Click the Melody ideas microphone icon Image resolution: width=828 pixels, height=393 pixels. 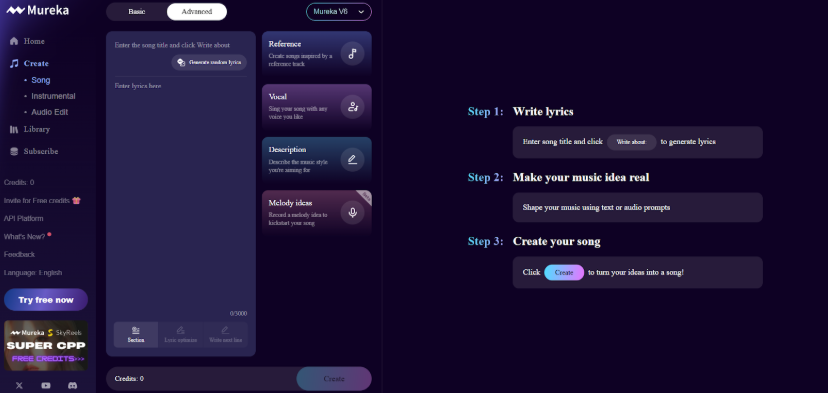pos(352,212)
